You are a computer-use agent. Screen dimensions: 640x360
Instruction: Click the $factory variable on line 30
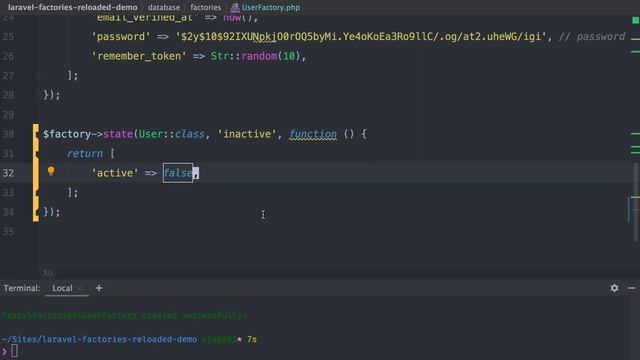pyautogui.click(x=67, y=134)
